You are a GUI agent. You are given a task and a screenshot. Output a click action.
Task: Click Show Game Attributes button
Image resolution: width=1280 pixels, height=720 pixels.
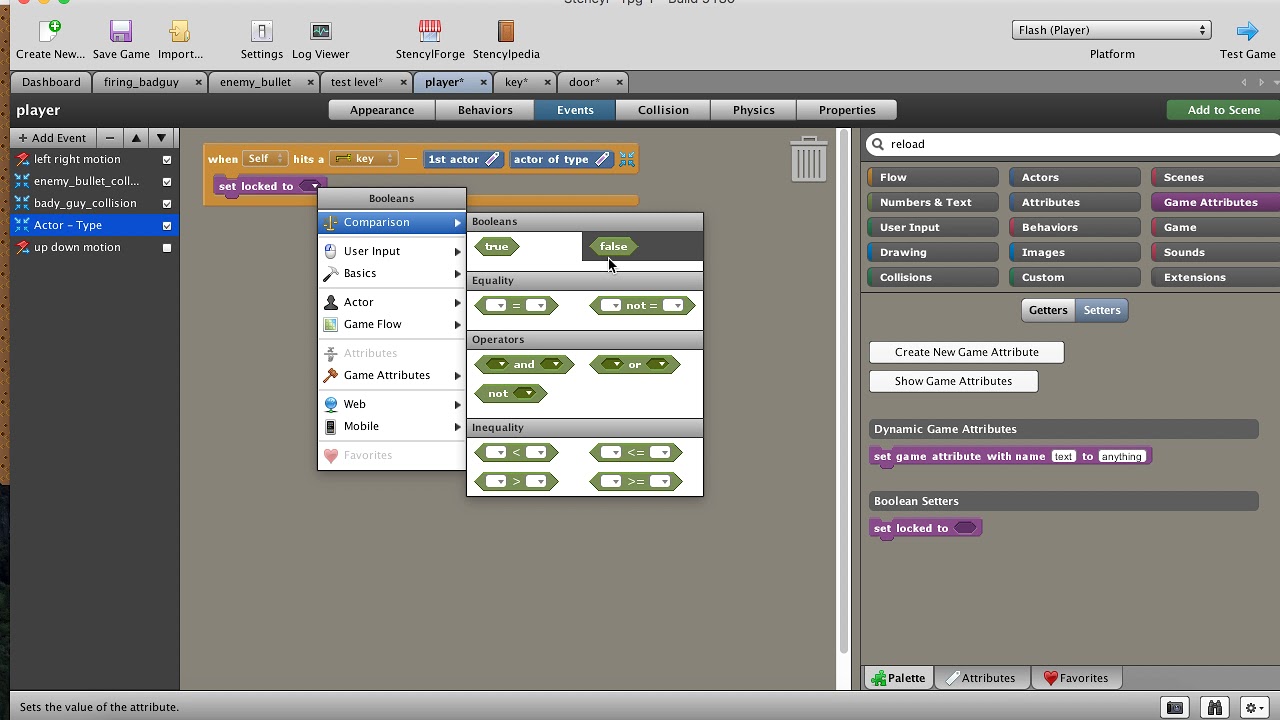coord(953,381)
